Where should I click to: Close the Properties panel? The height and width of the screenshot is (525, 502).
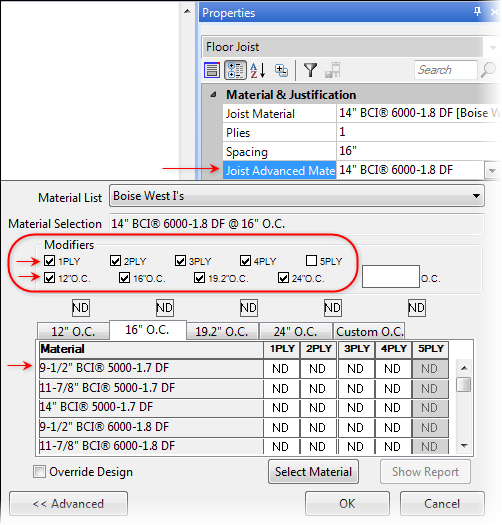tap(495, 12)
